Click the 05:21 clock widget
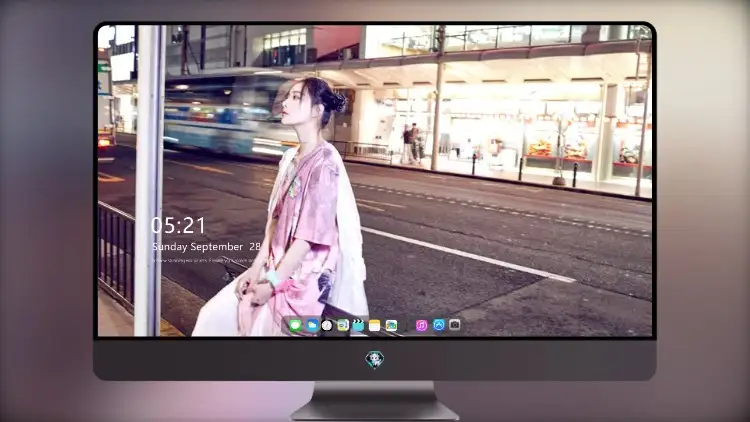This screenshot has width=750, height=422. pyautogui.click(x=178, y=225)
